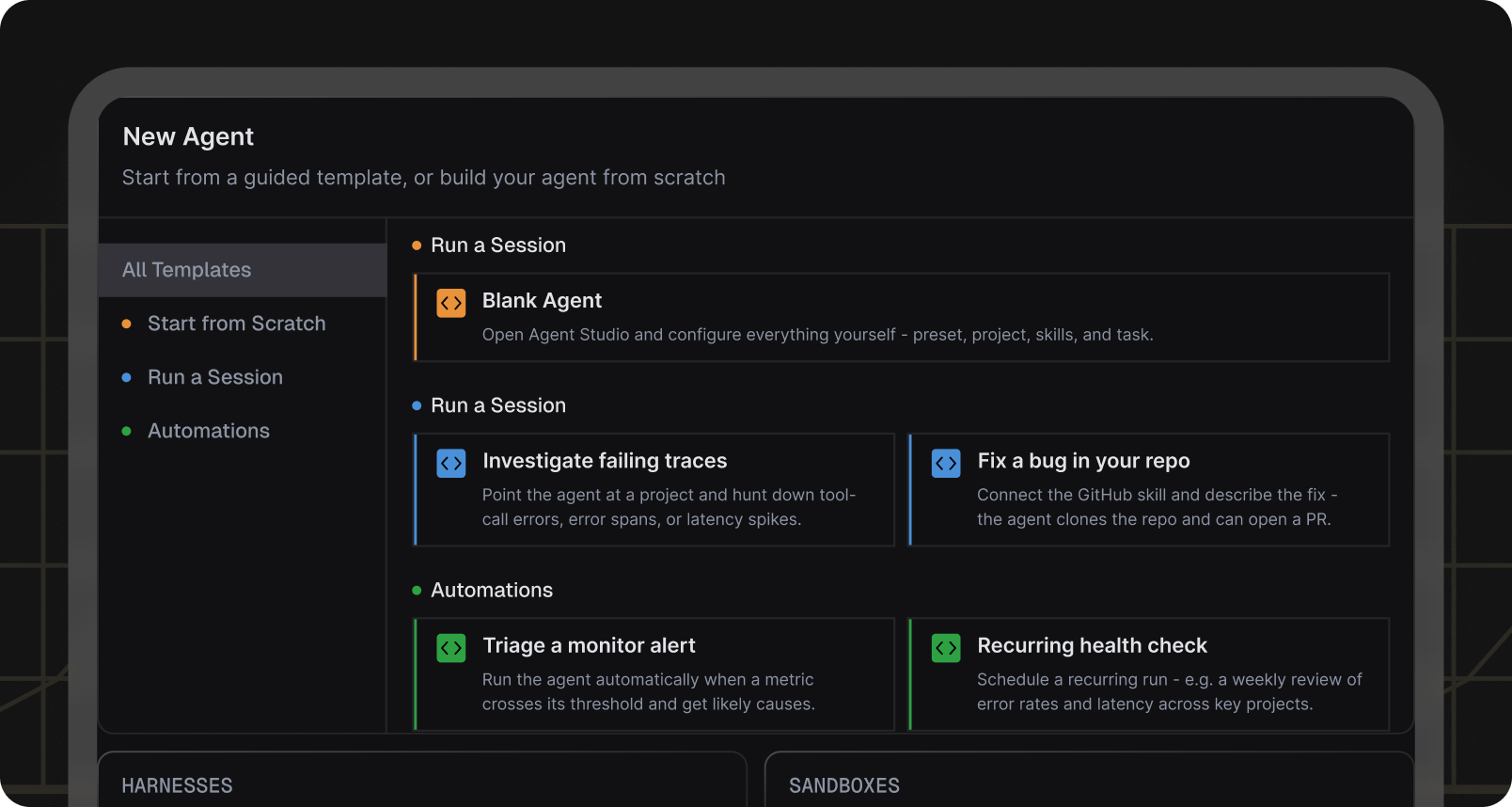Select the Triage a monitor alert template
This screenshot has height=807, width=1512.
pyautogui.click(x=654, y=673)
